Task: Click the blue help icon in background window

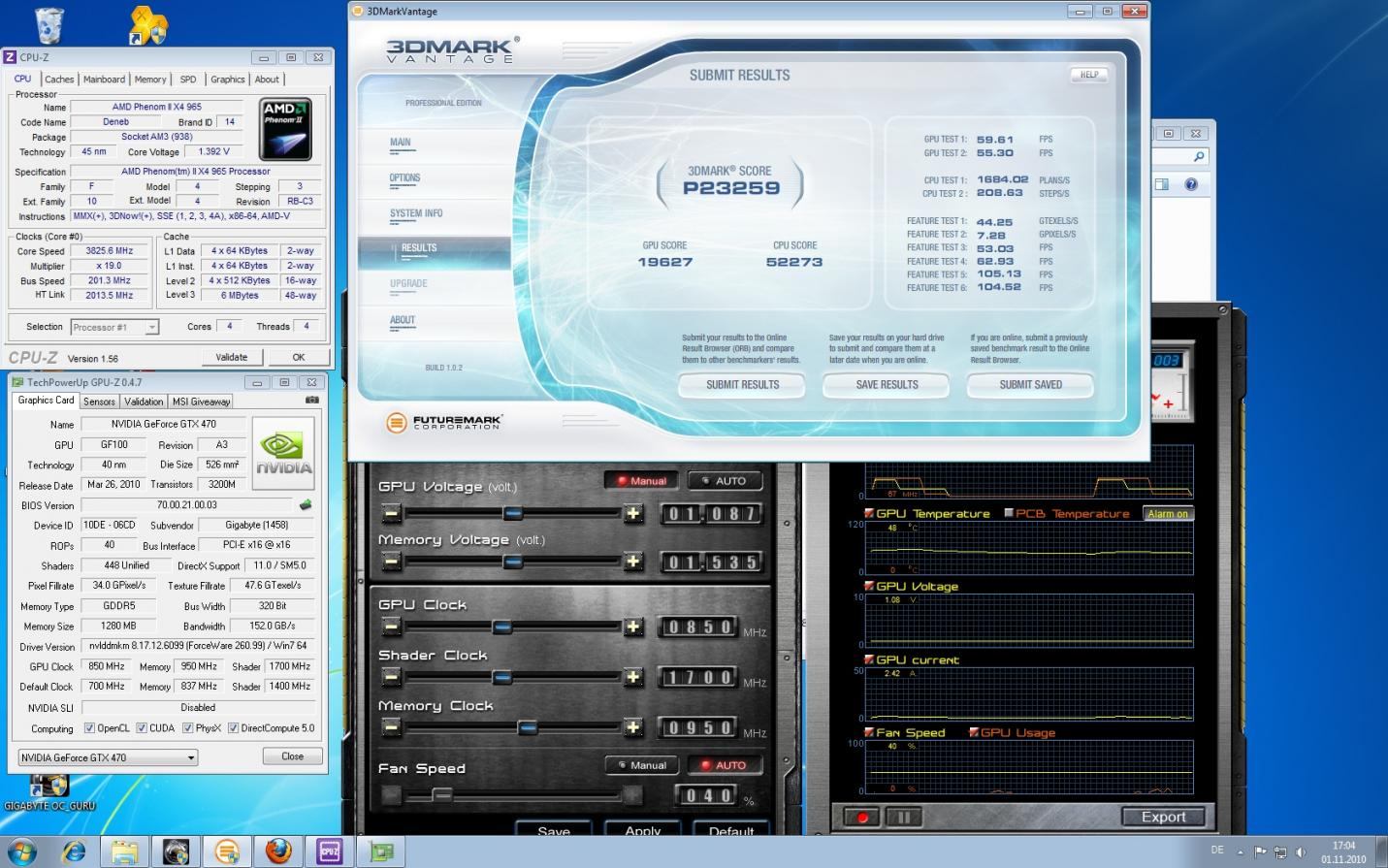Action: (1191, 184)
